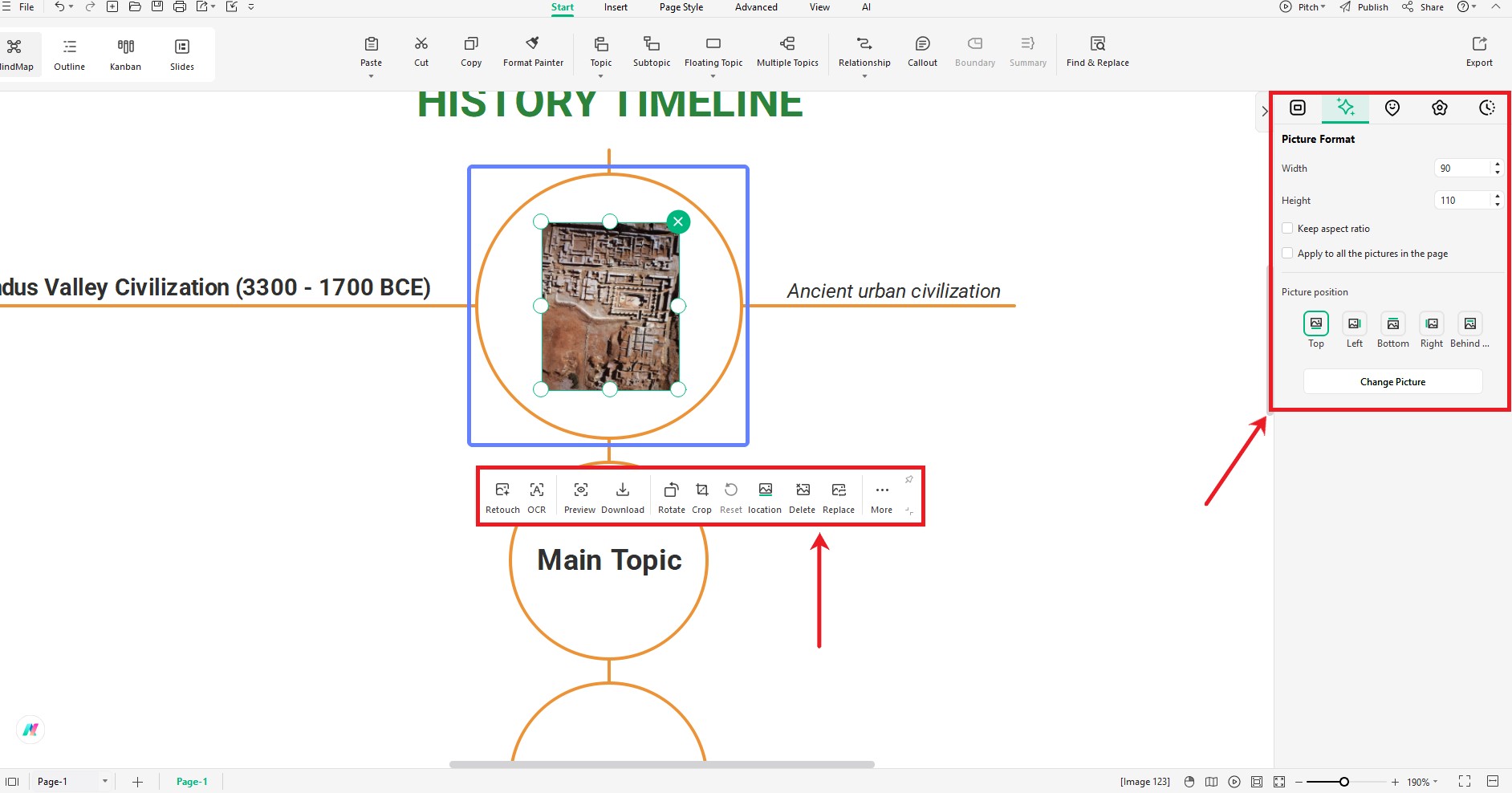Open the Page-1 selector dropdown
This screenshot has width=1512, height=793.
coord(104,782)
